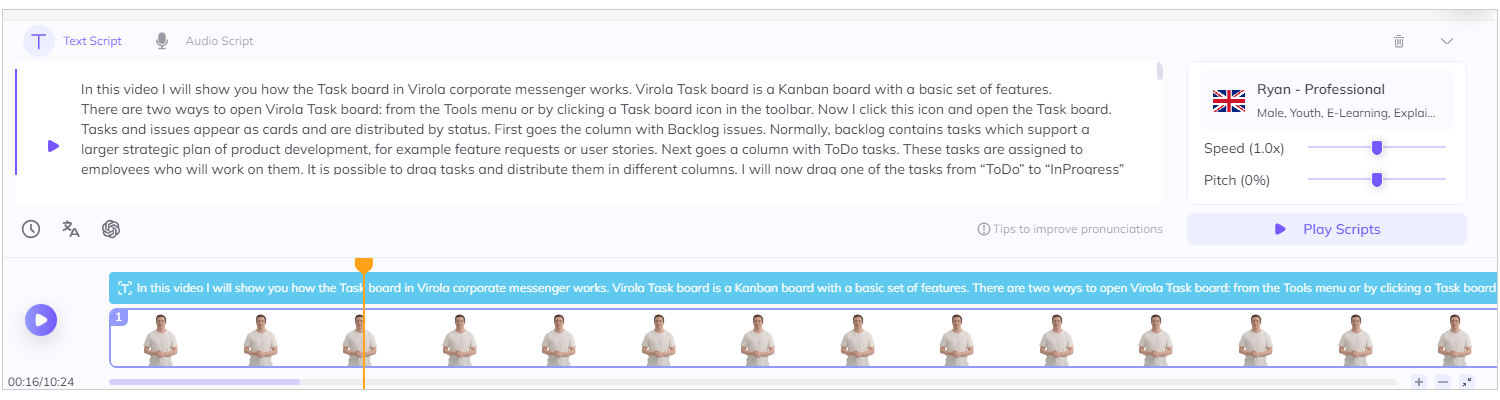
Task: Play the script paragraph with the small arrow
Action: [x=53, y=146]
